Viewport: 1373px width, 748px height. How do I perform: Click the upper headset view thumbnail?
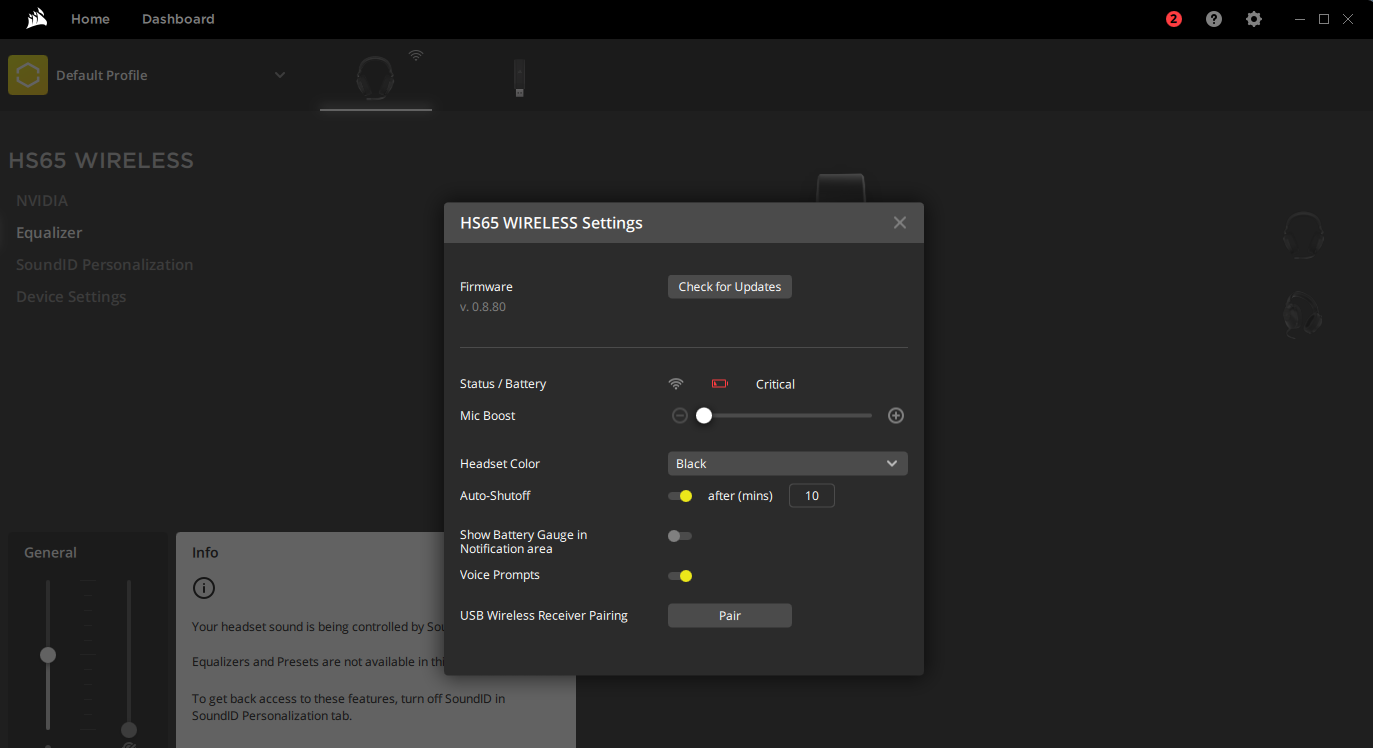tap(1304, 235)
